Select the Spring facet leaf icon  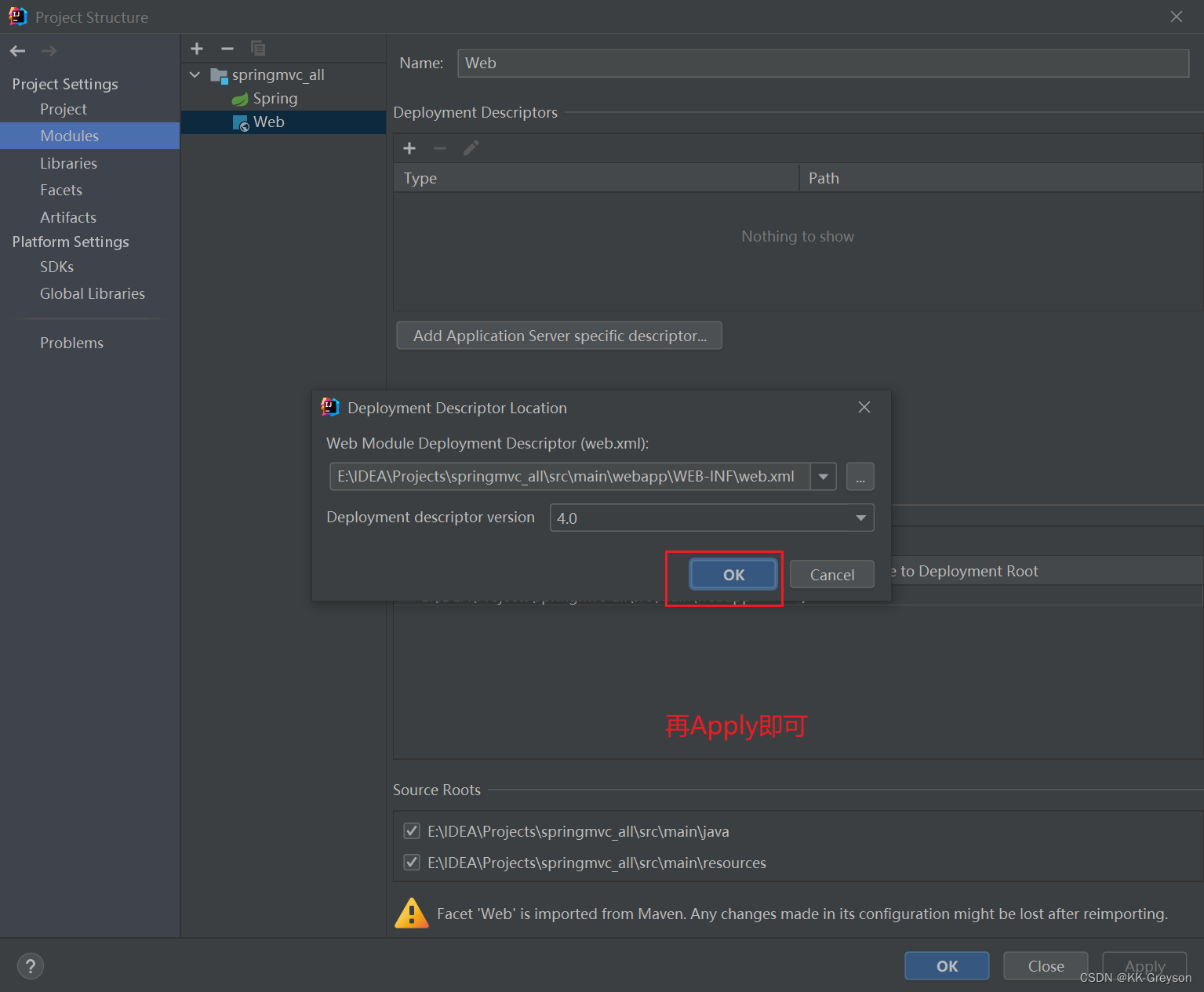240,99
